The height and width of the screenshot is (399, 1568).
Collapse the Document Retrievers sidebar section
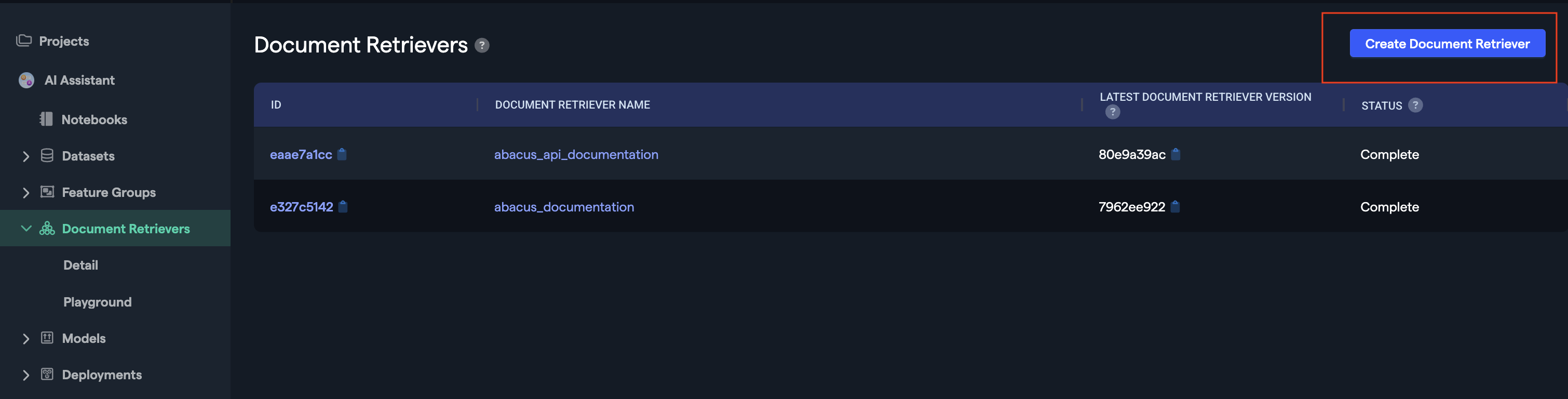click(x=25, y=229)
